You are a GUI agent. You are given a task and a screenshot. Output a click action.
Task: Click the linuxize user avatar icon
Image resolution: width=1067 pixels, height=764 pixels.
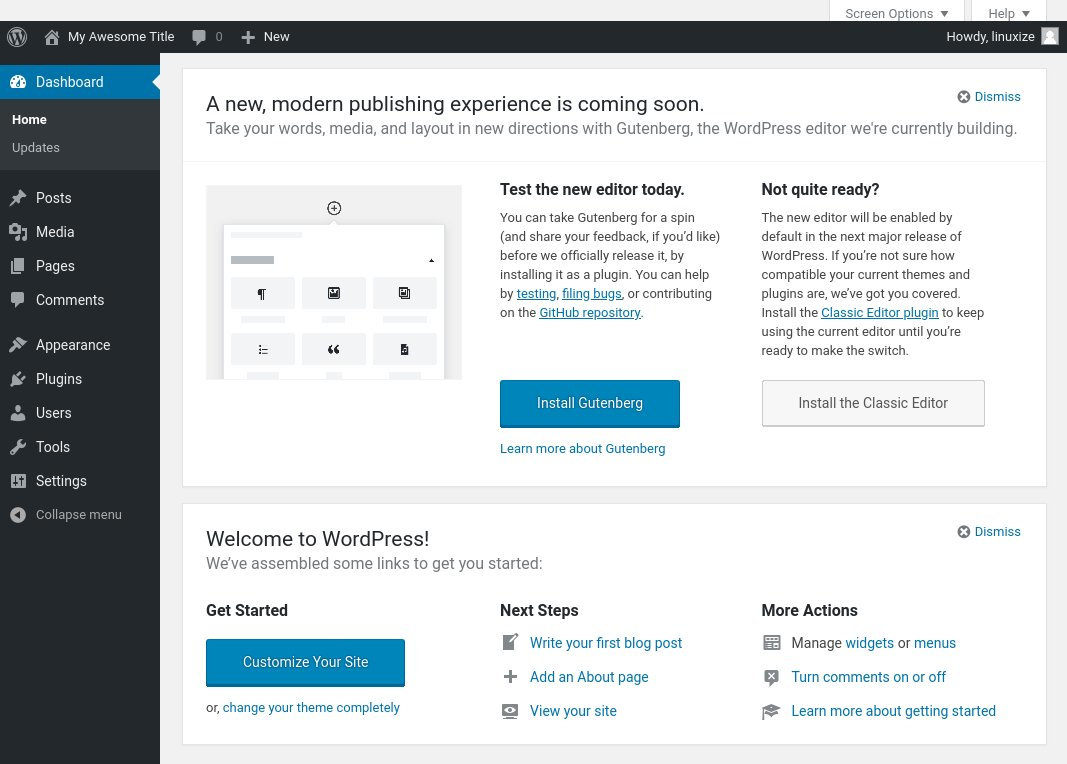point(1050,37)
